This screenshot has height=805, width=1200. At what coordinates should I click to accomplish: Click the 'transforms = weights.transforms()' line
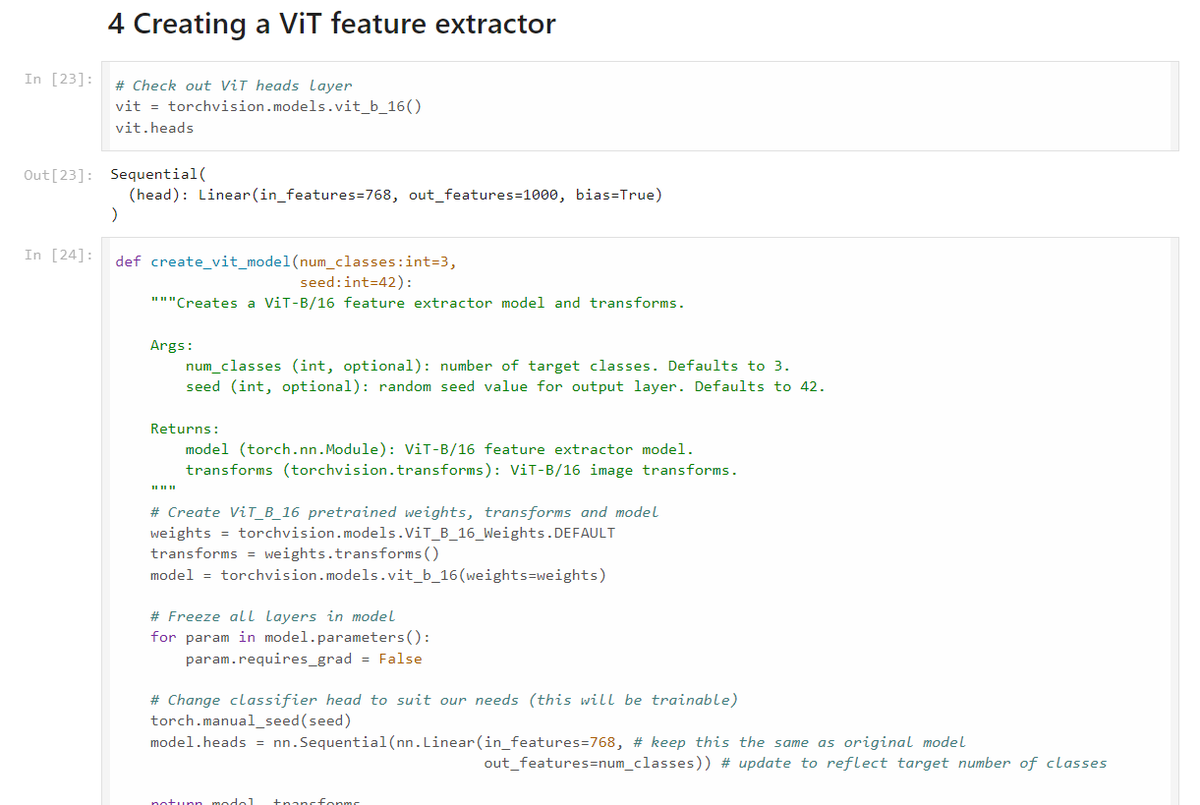[295, 554]
